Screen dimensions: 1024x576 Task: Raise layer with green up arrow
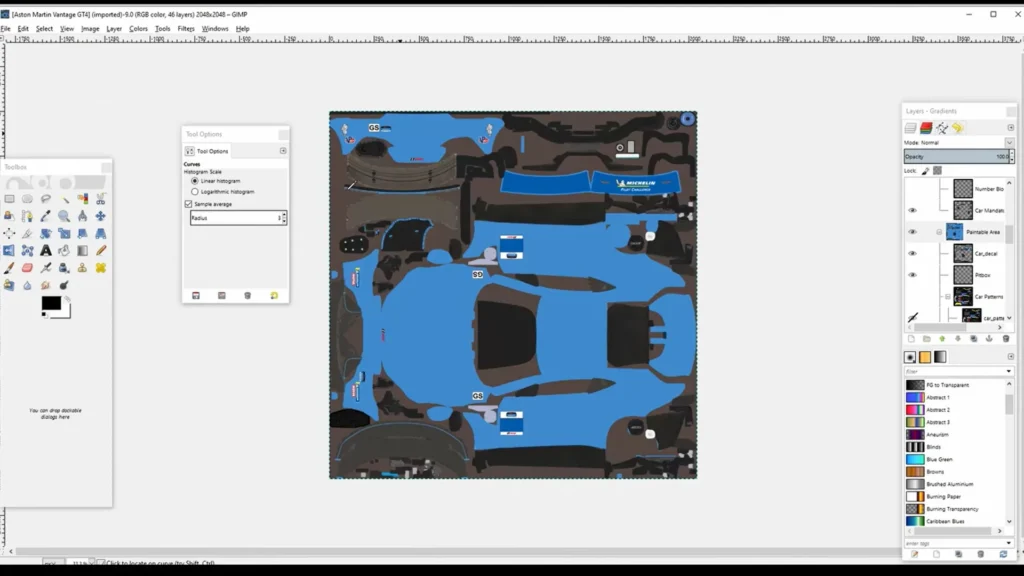[x=942, y=339]
